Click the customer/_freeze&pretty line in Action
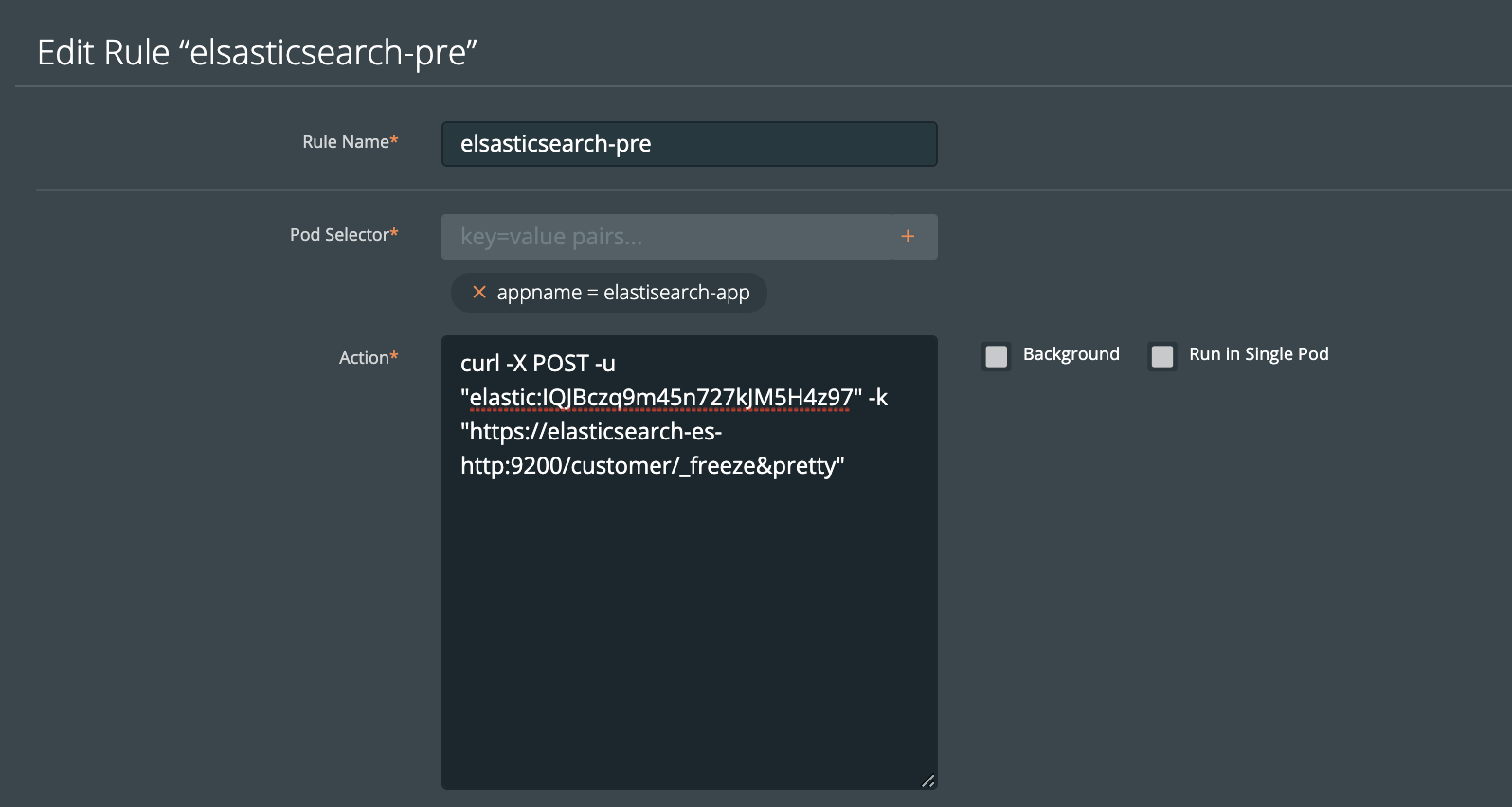 [x=652, y=466]
